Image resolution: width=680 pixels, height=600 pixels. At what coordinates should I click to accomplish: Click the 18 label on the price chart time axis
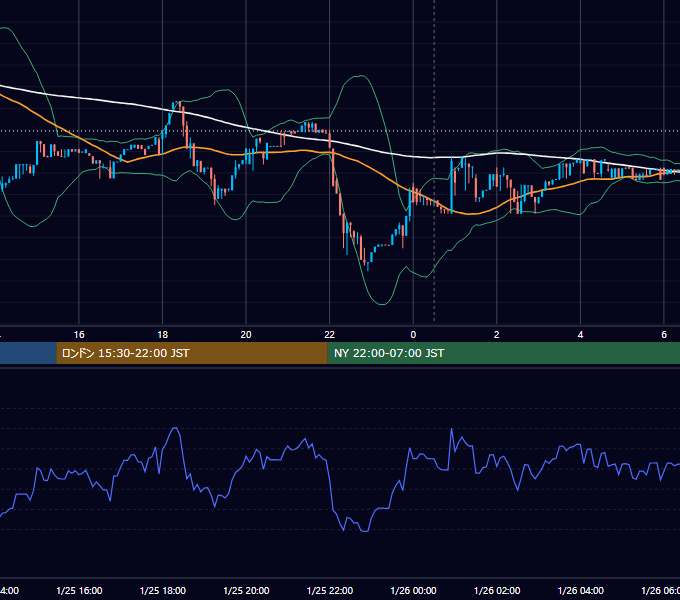coord(163,335)
